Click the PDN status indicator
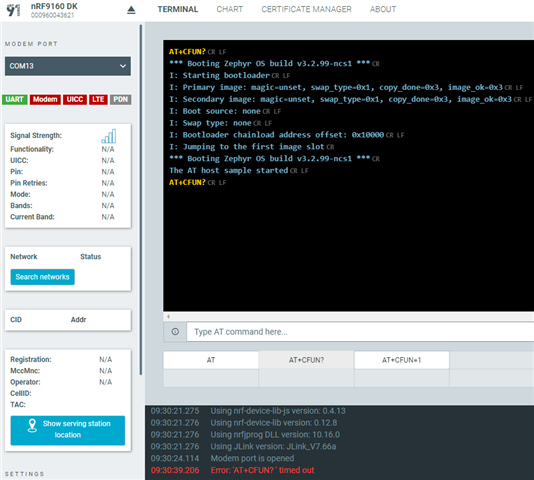Image resolution: width=534 pixels, height=480 pixels. (x=121, y=99)
